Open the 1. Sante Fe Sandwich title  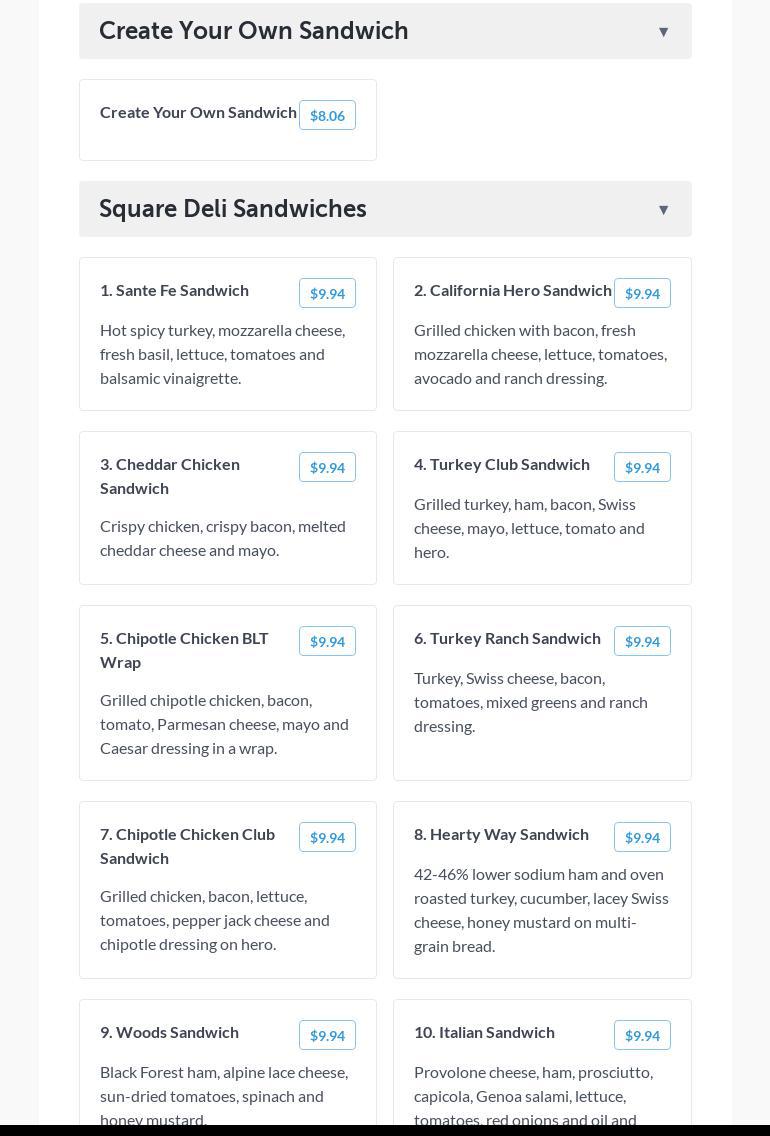174,291
